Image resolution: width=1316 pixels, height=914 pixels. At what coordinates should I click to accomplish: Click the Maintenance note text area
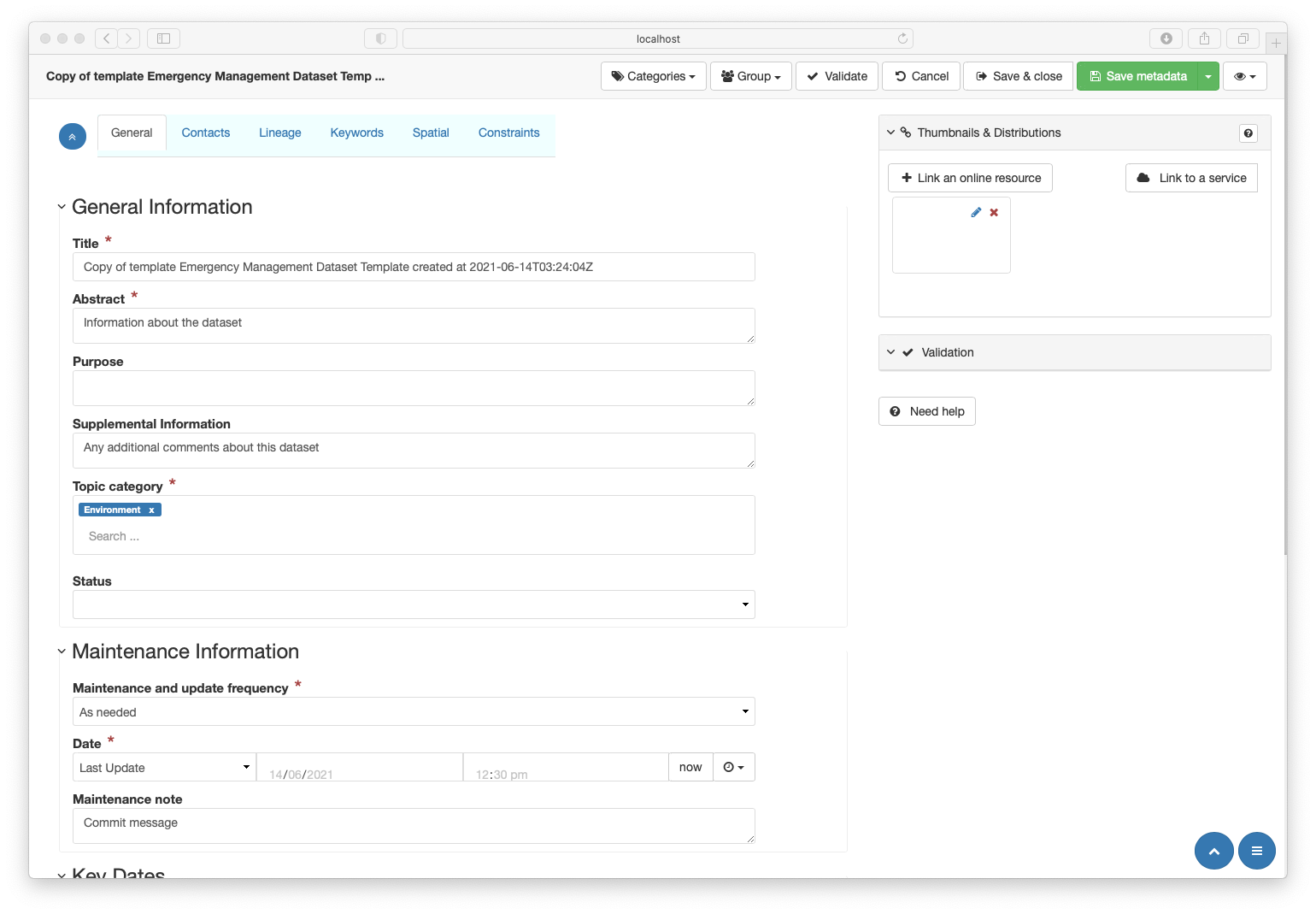tap(414, 826)
